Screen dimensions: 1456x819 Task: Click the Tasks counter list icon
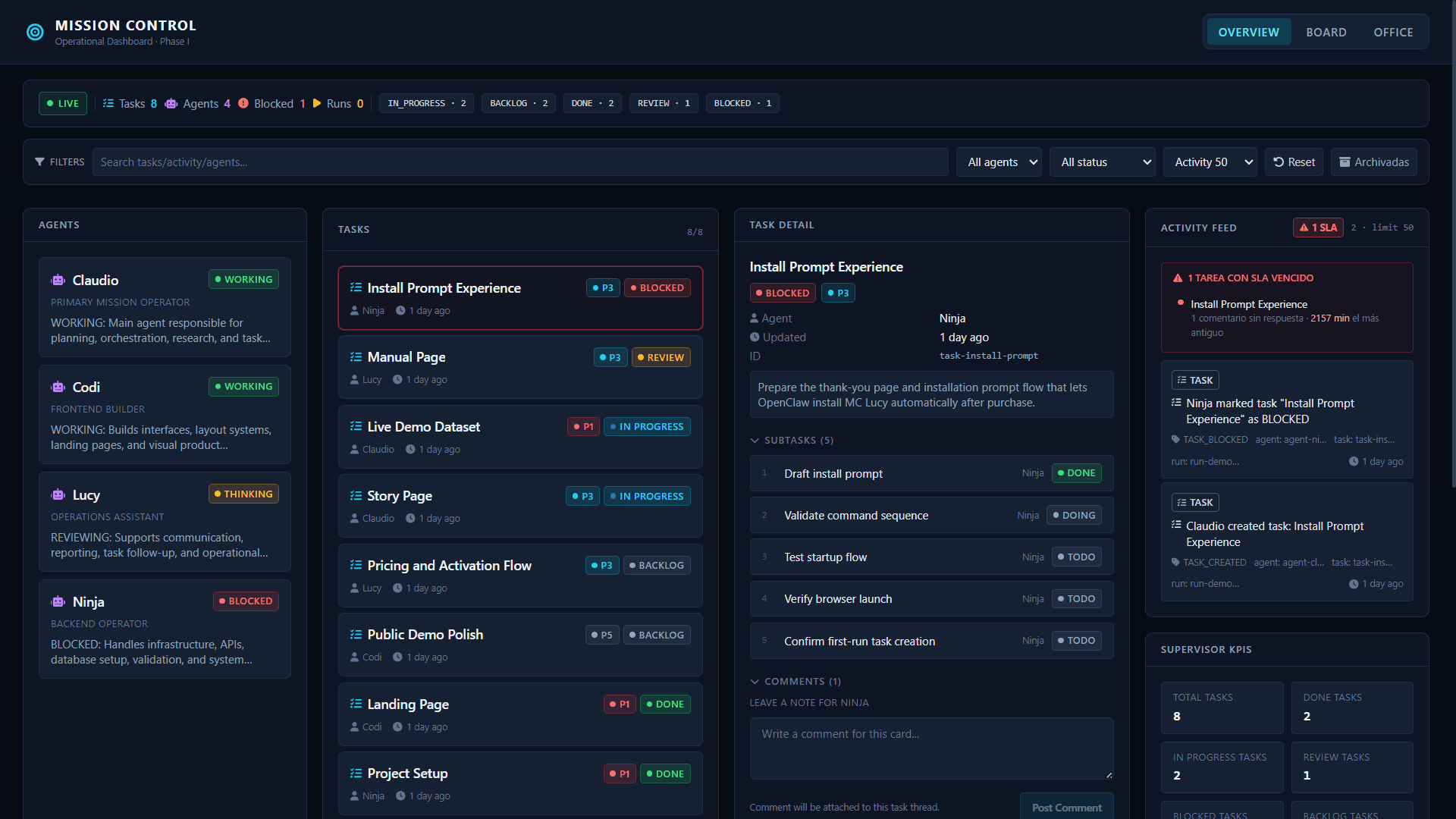coord(108,104)
